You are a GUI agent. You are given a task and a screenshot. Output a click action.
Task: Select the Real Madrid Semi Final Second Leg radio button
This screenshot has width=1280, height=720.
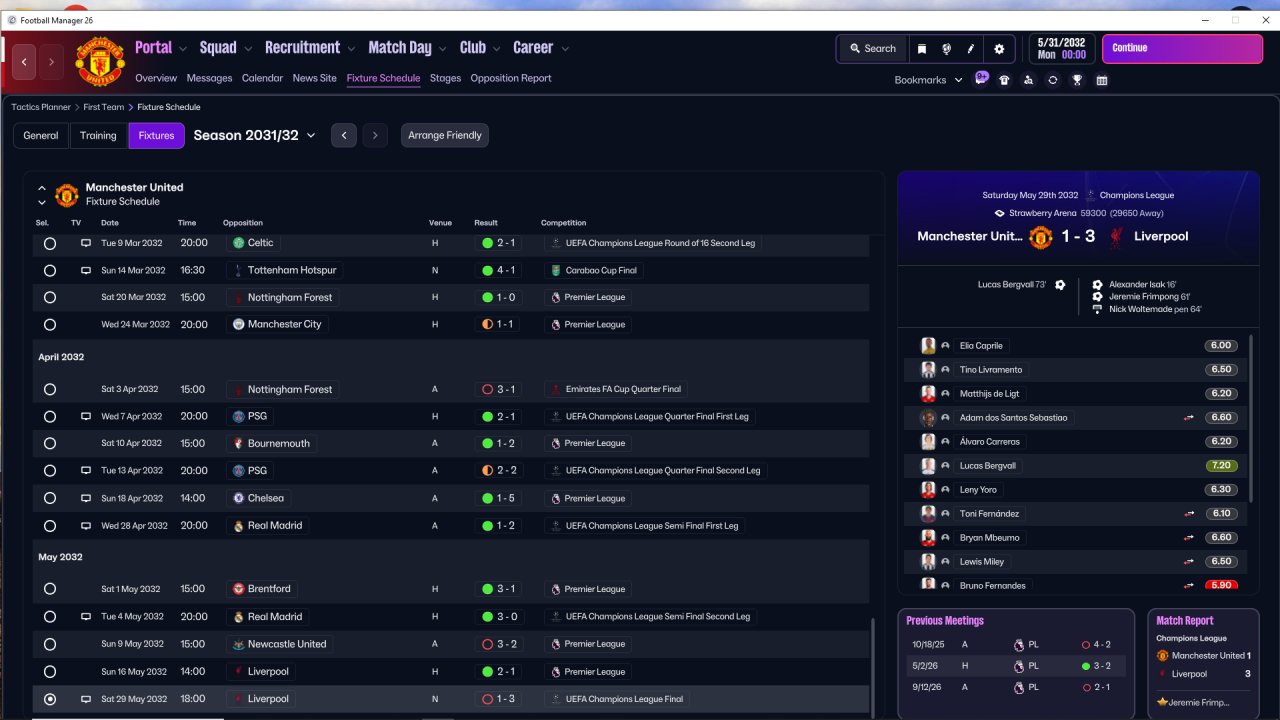pyautogui.click(x=50, y=617)
